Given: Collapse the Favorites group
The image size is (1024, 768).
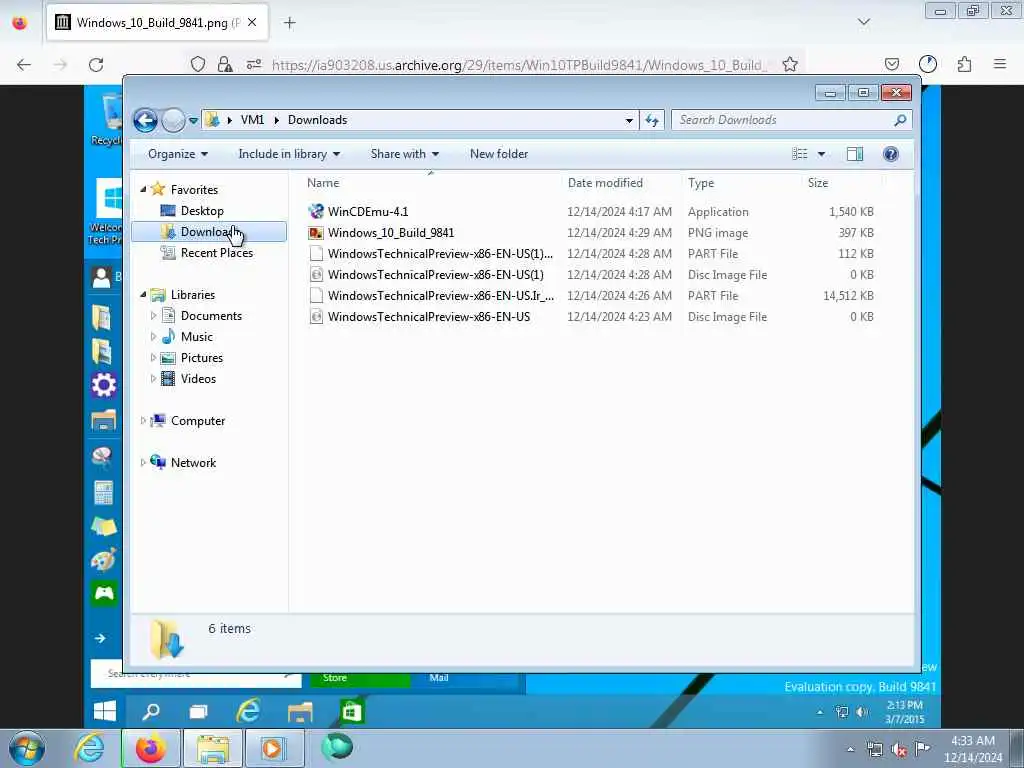Looking at the screenshot, I should point(143,189).
